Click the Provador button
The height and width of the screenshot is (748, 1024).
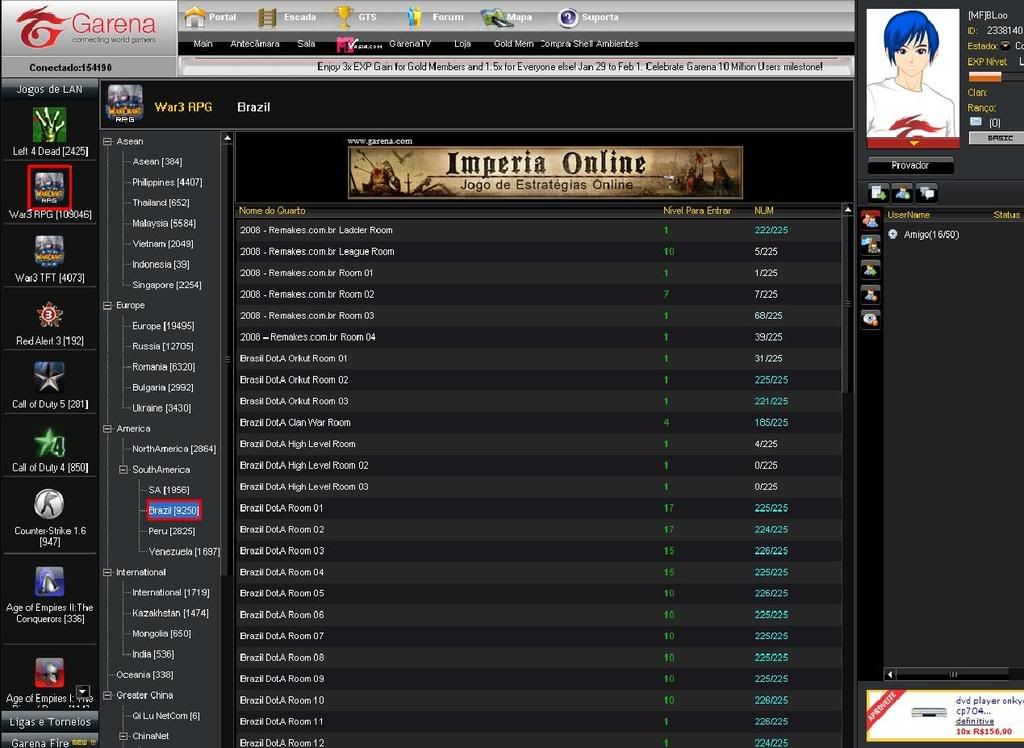coord(910,165)
